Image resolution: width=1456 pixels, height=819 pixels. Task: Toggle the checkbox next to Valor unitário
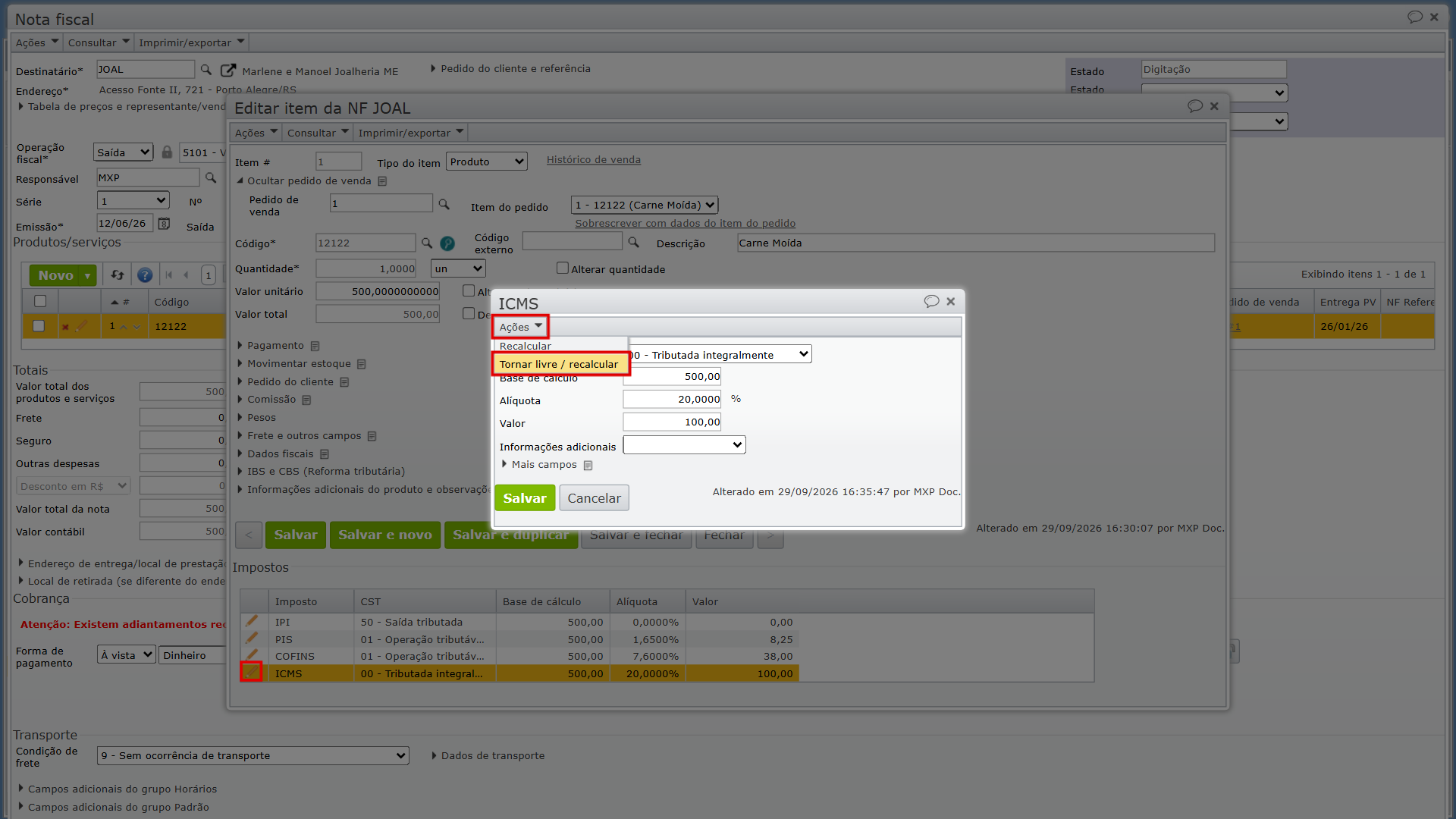click(x=469, y=290)
